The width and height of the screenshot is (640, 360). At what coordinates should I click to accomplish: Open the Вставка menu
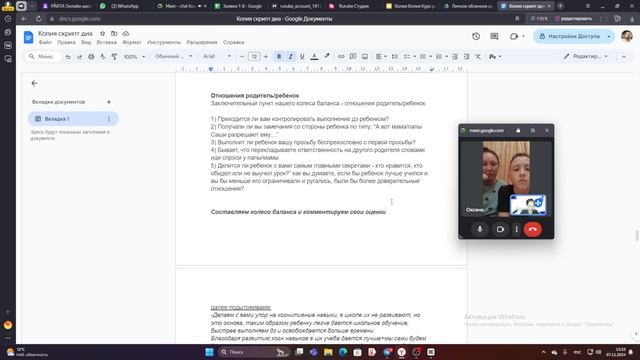click(107, 42)
